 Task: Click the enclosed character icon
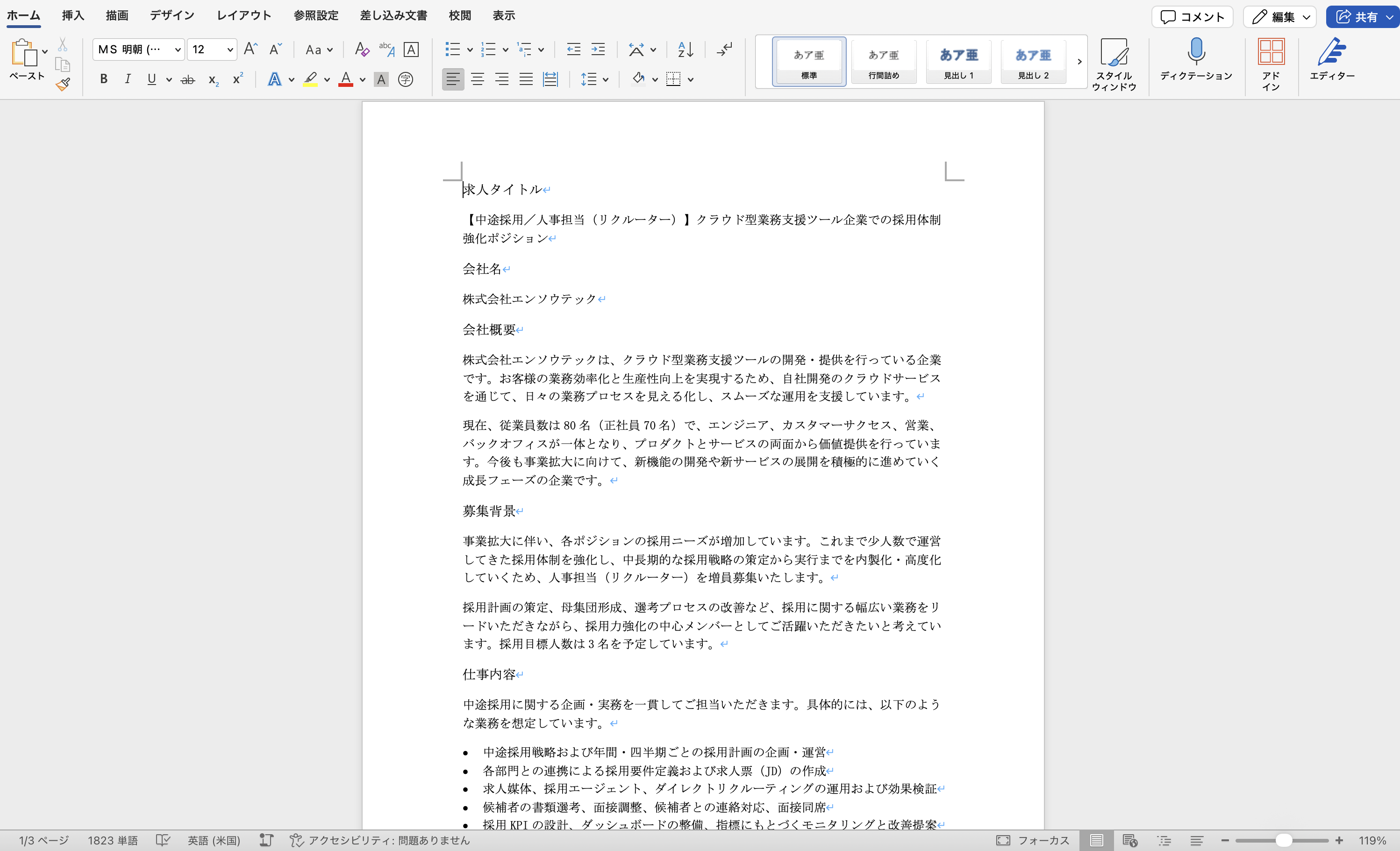coord(406,79)
